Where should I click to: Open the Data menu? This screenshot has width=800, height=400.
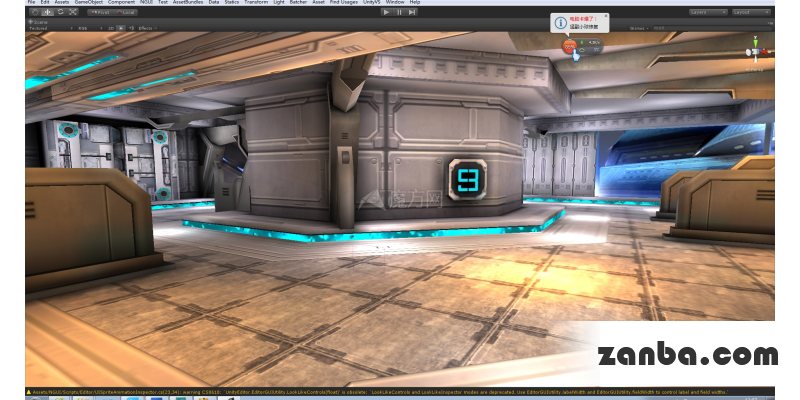pyautogui.click(x=214, y=3)
